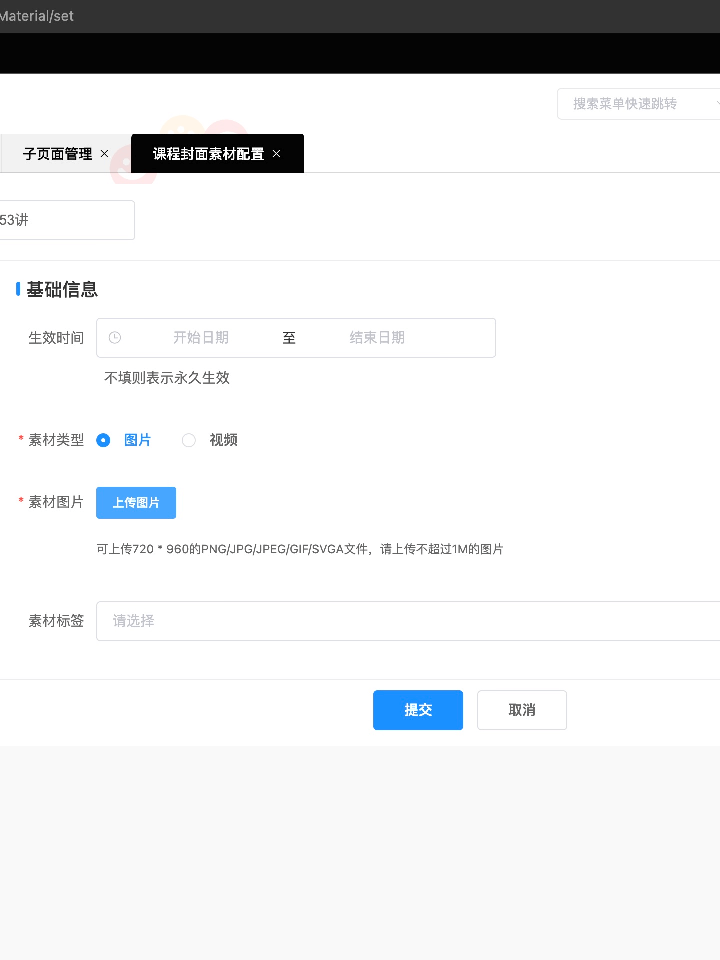Viewport: 720px width, 960px height.
Task: Select the 图片 radio button
Action: point(103,440)
